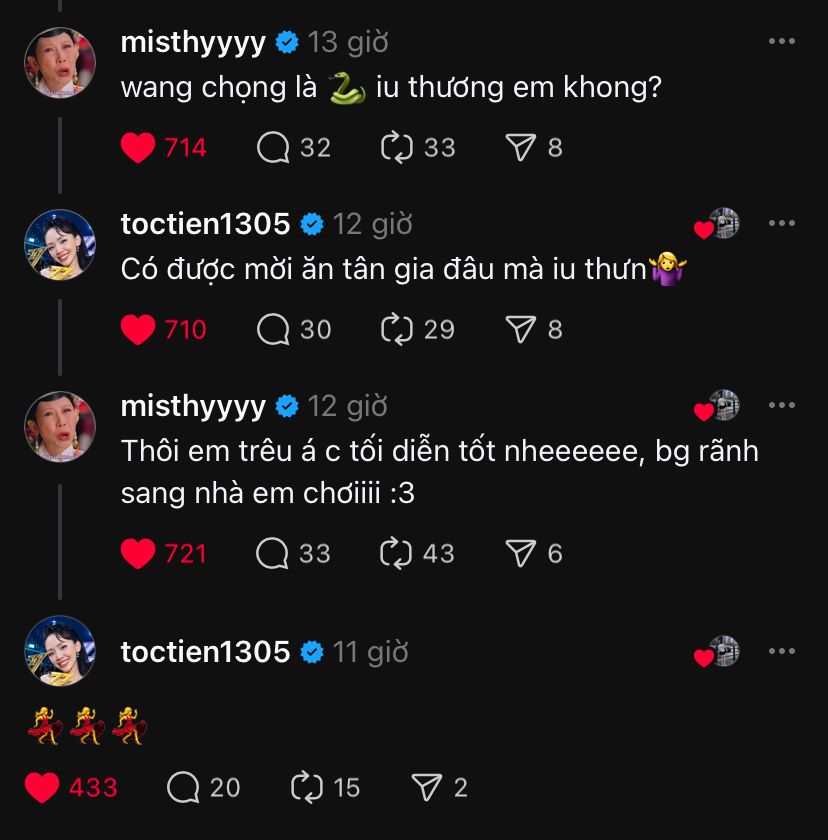Open more options on toctien1305's 11 giờ post
The height and width of the screenshot is (840, 828).
coord(781,651)
